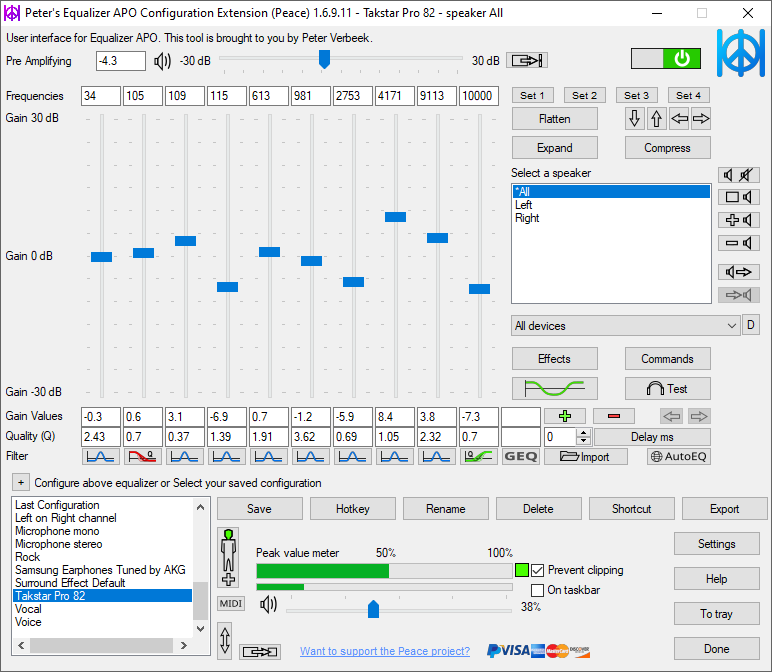Click the MIDI button
Image resolution: width=772 pixels, height=672 pixels.
click(231, 604)
